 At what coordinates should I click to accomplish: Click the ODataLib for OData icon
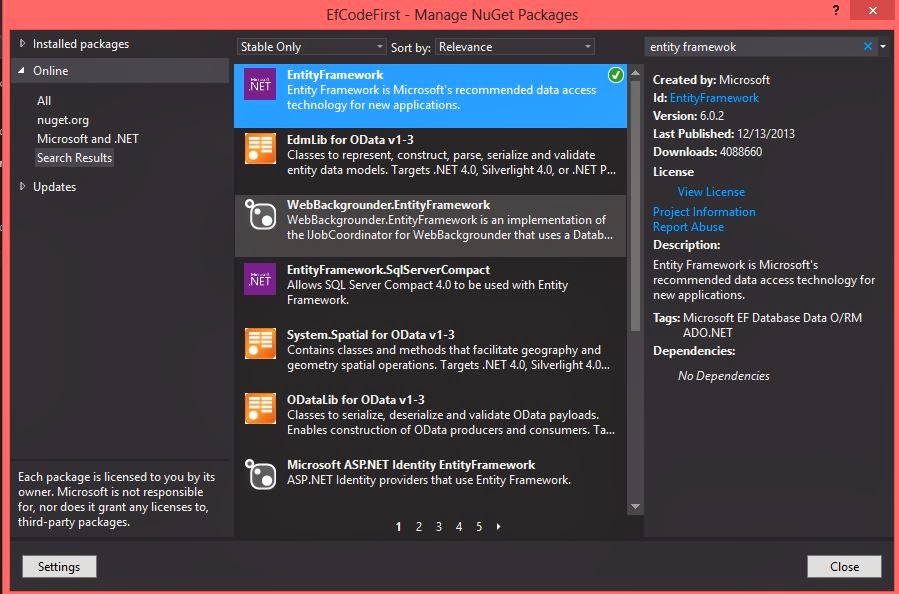click(x=260, y=408)
